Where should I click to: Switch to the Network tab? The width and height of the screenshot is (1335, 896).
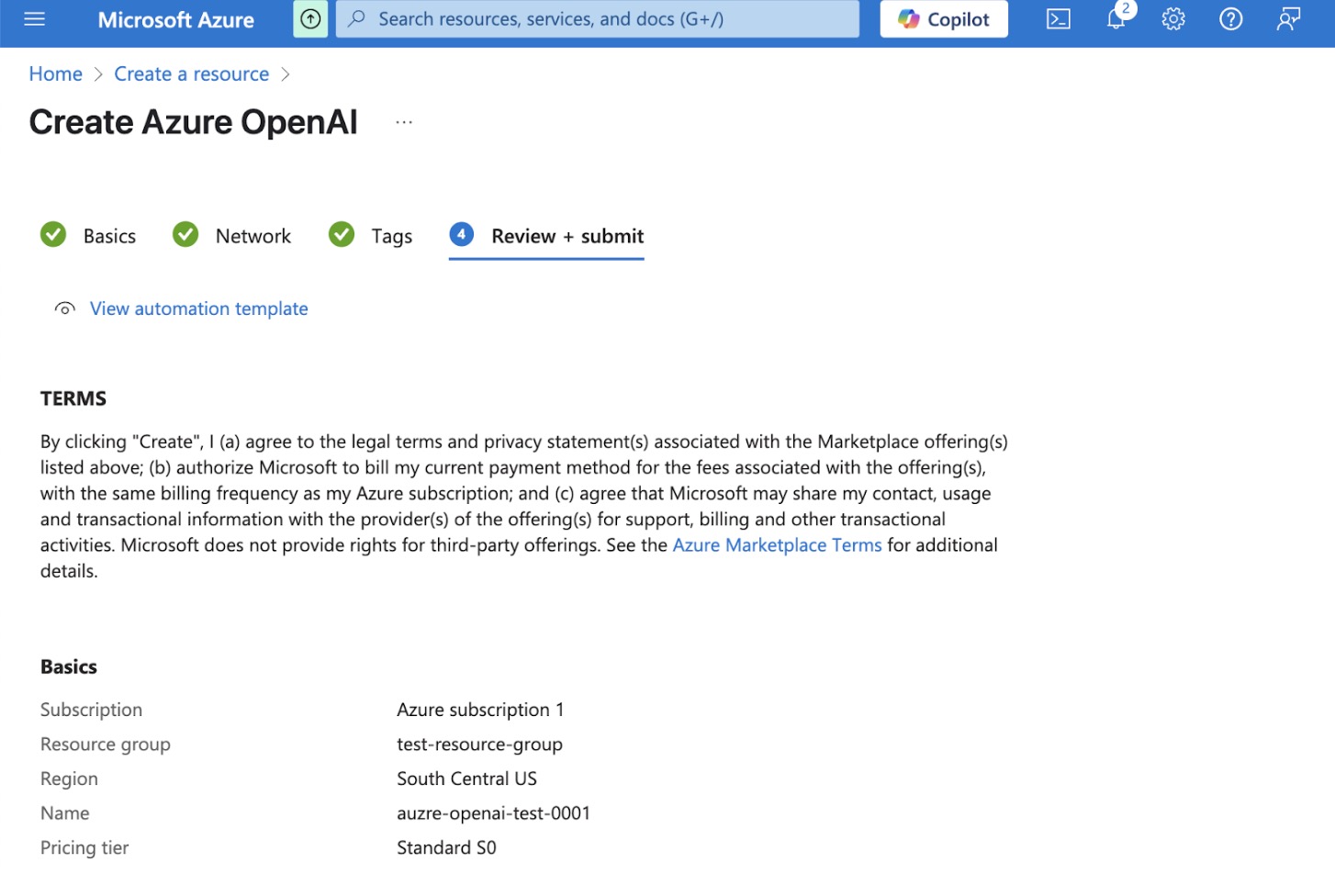pos(252,237)
